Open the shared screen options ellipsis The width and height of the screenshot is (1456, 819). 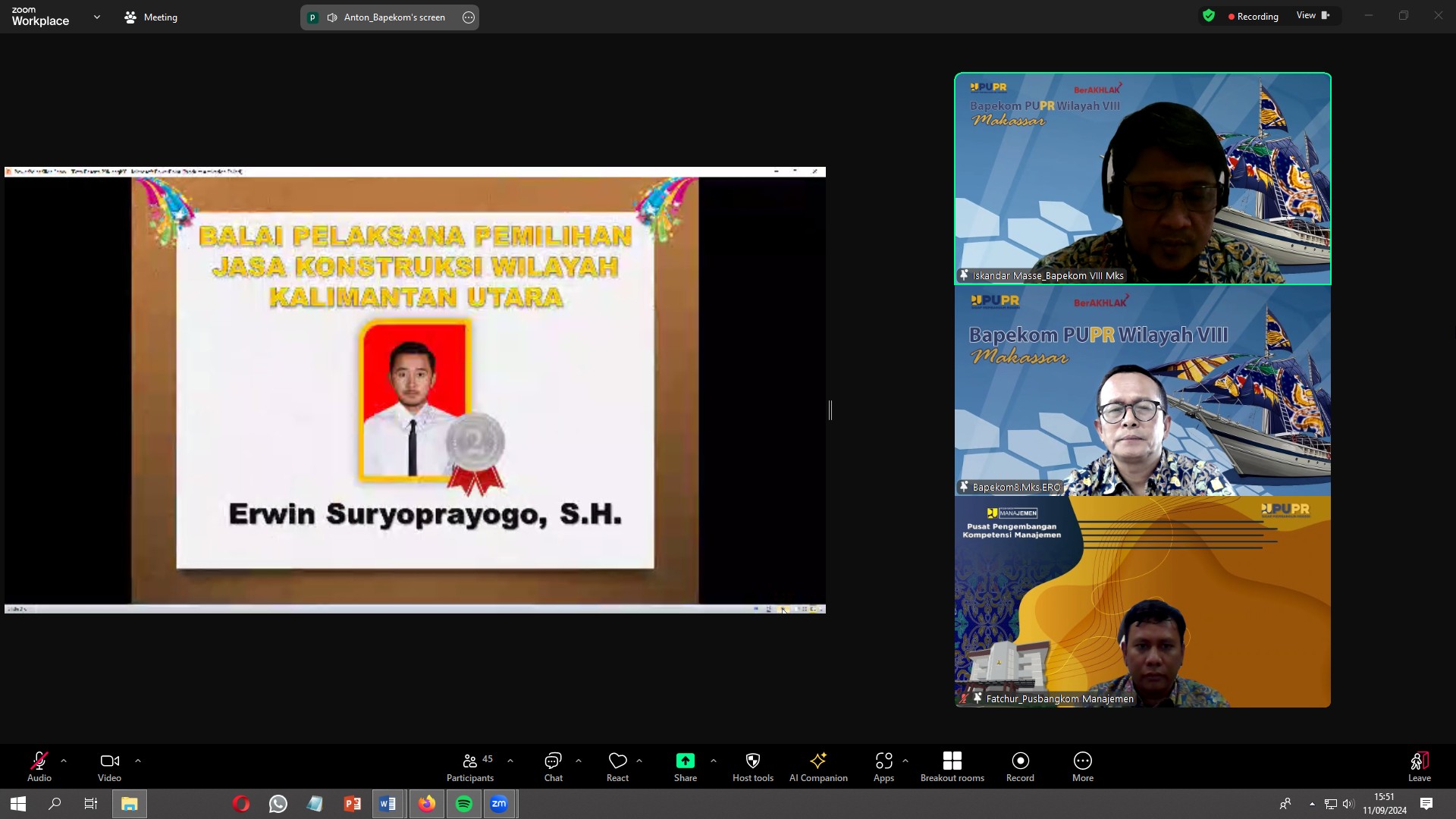[x=469, y=17]
